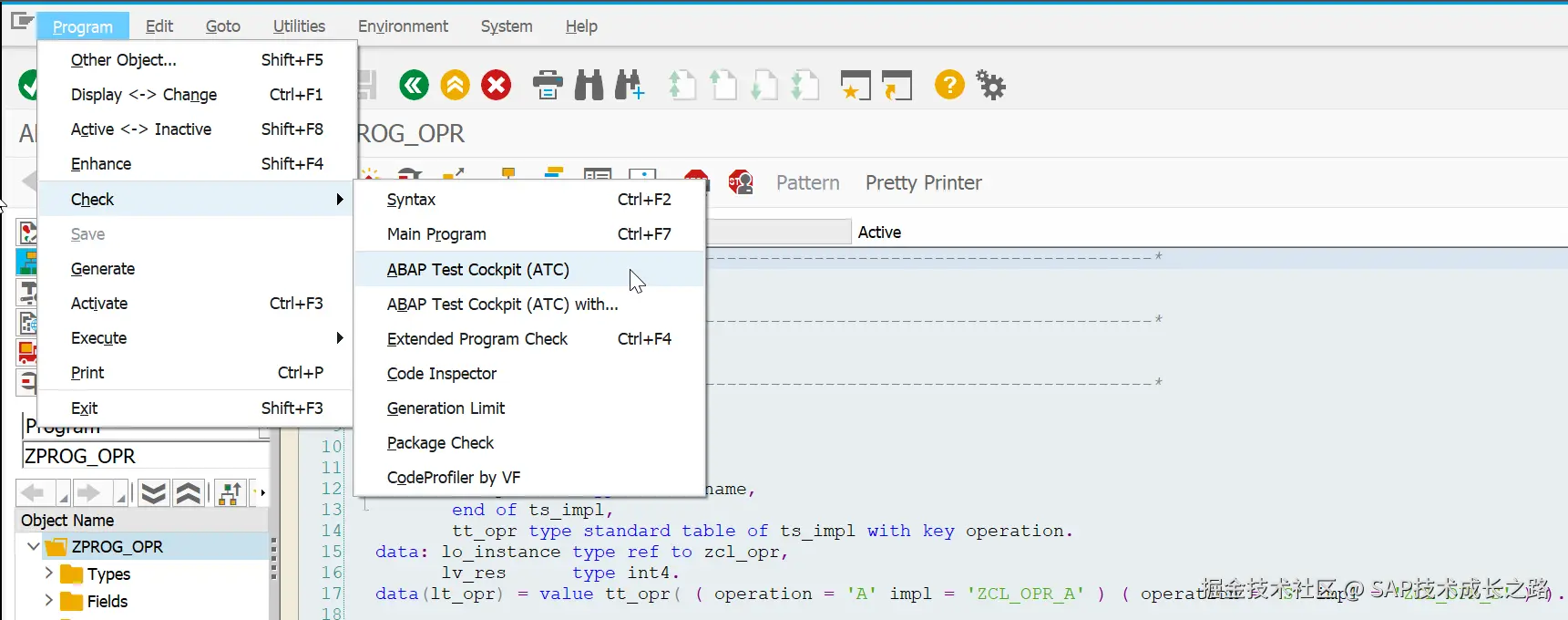Click the Print icon in toolbar
This screenshot has height=620, width=1568.
coord(548,86)
